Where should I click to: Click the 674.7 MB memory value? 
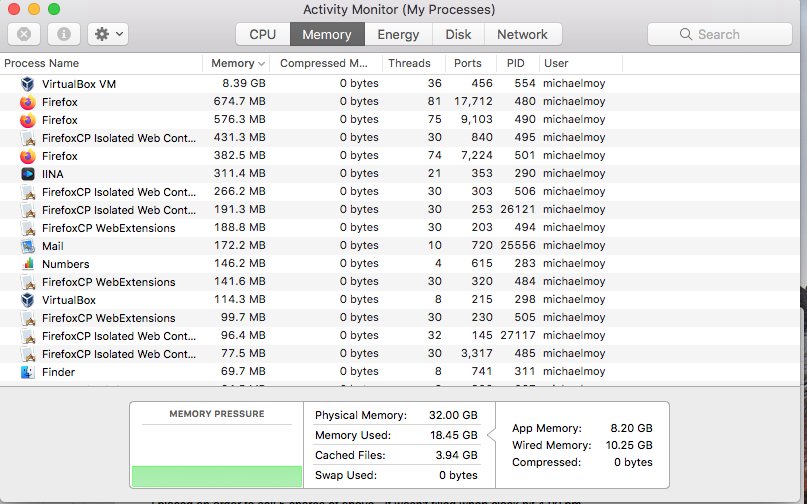(x=240, y=101)
